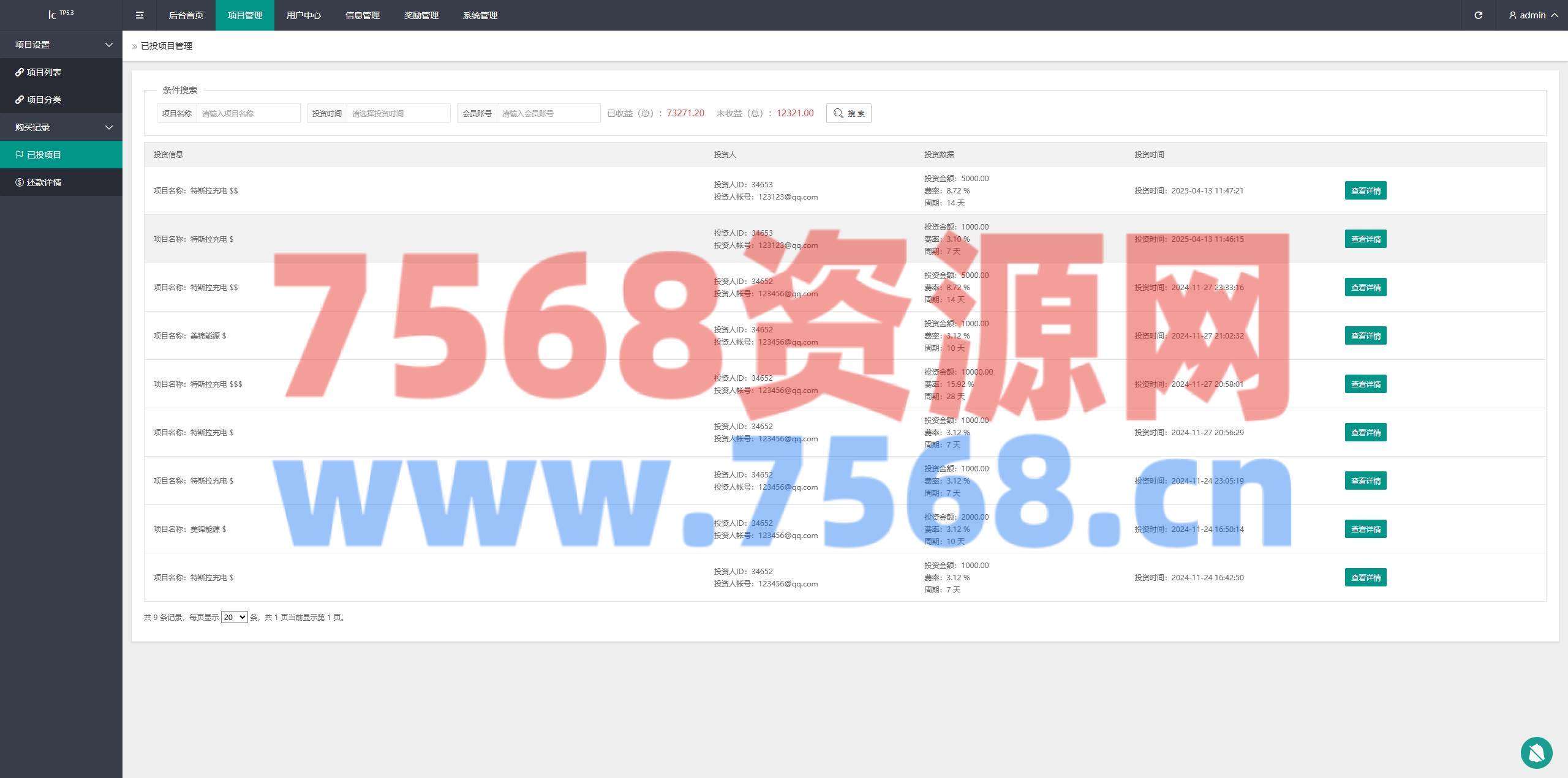Select 已投项目 flag item in sidebar
The image size is (1568, 778).
point(43,155)
